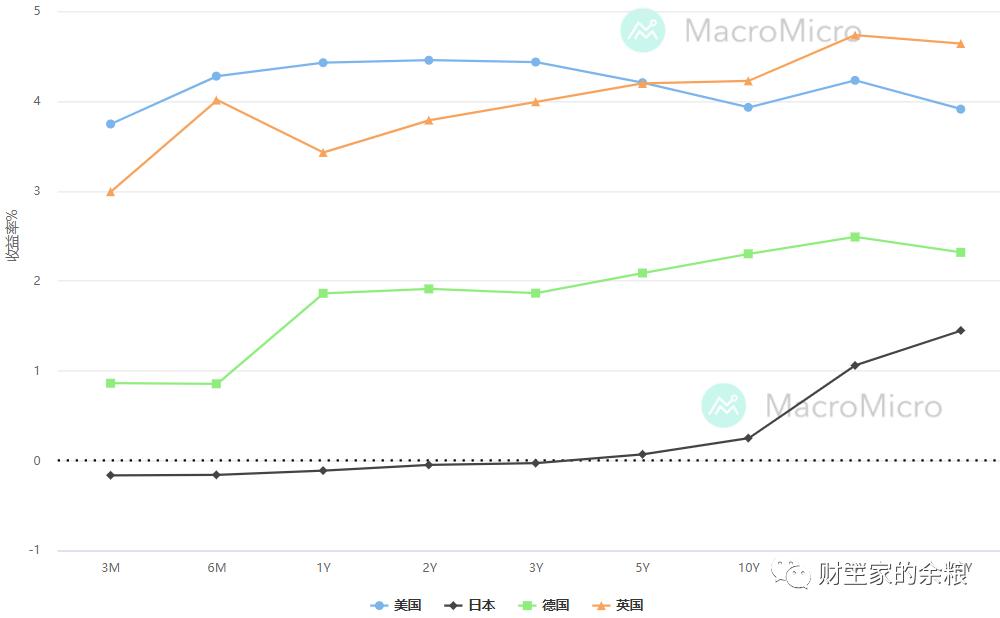The width and height of the screenshot is (1000, 618).
Task: Click the MacroMicro text at the top
Action: (772, 30)
